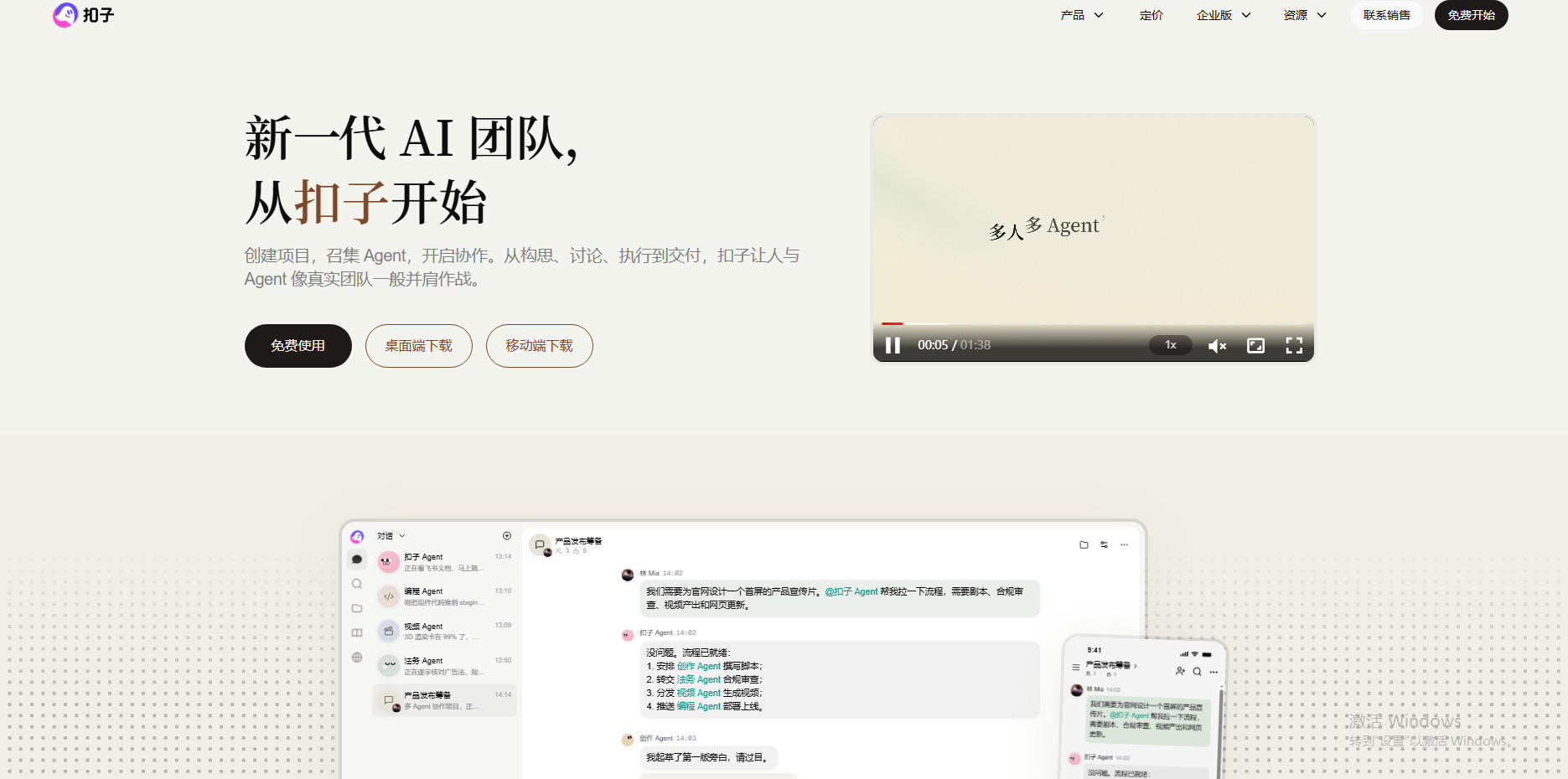Open the hamburger menu on the phone mockup
This screenshot has width=1568, height=779.
[x=1076, y=668]
